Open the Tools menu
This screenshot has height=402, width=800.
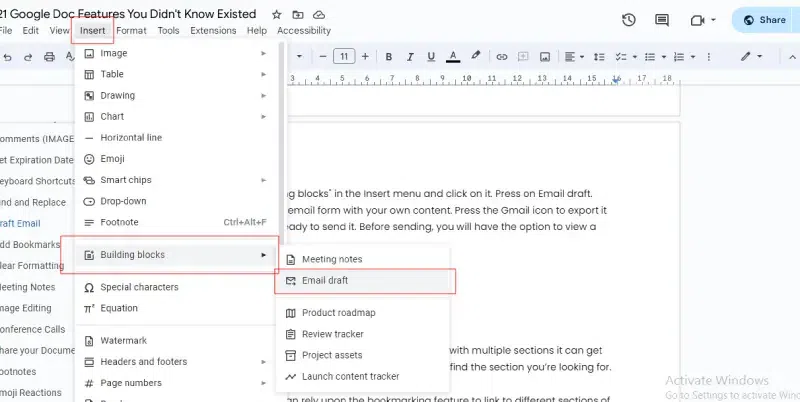tap(168, 31)
